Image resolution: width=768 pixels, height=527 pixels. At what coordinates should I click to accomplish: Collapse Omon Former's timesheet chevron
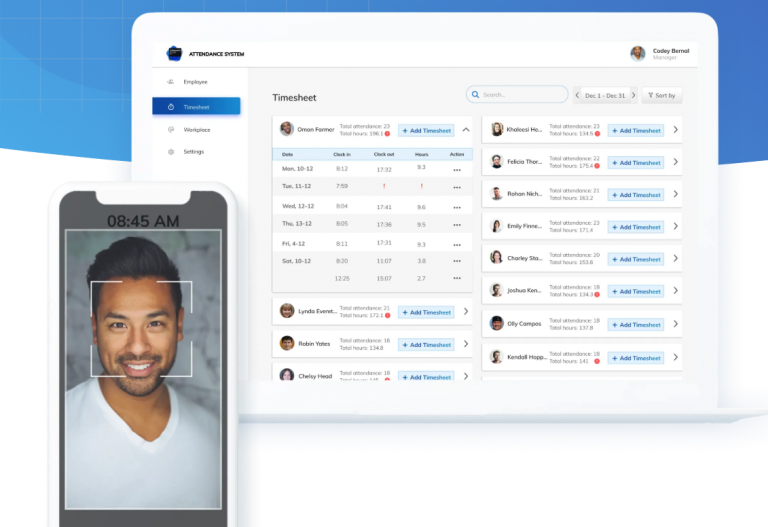(x=466, y=130)
